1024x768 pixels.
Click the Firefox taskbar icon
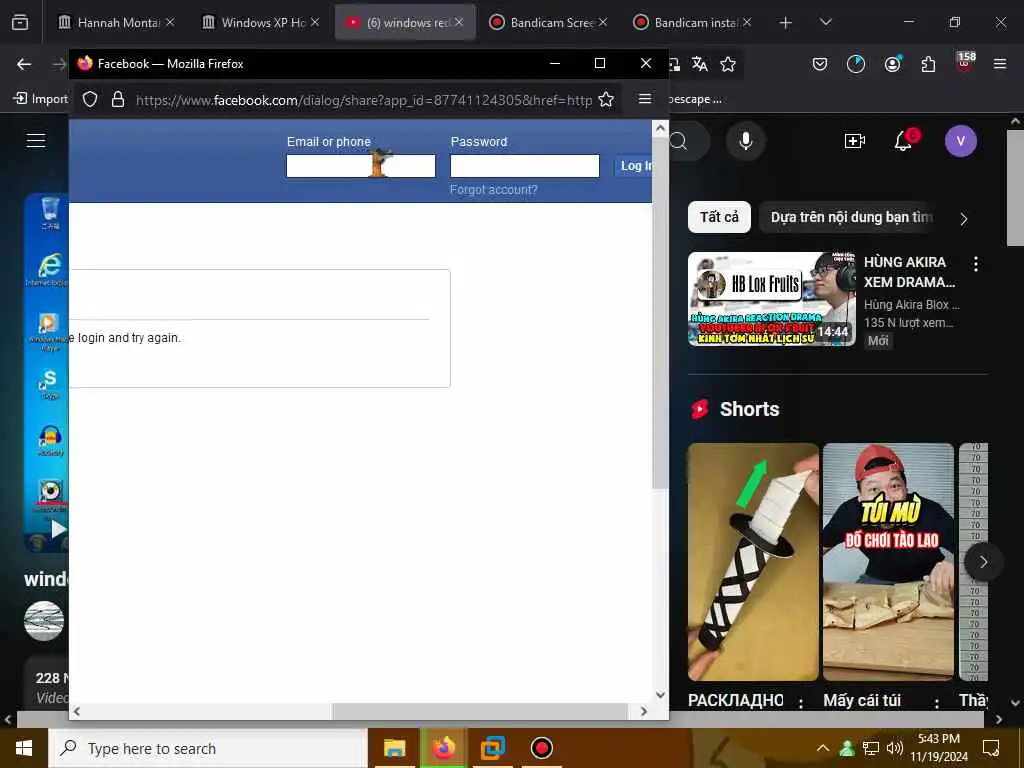(x=443, y=748)
